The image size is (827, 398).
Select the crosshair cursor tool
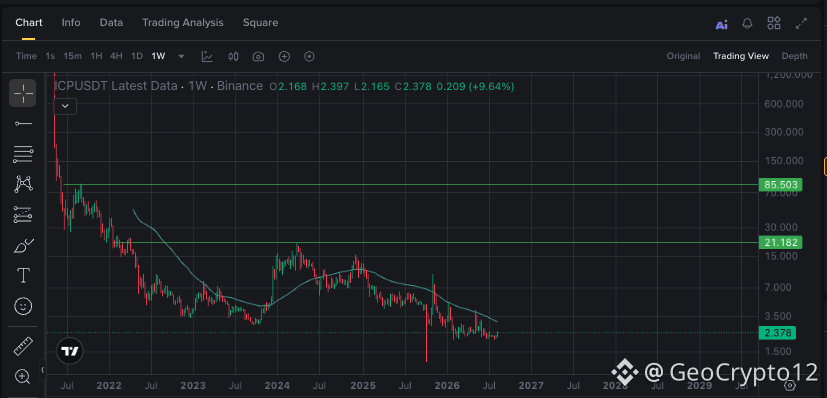(23, 93)
